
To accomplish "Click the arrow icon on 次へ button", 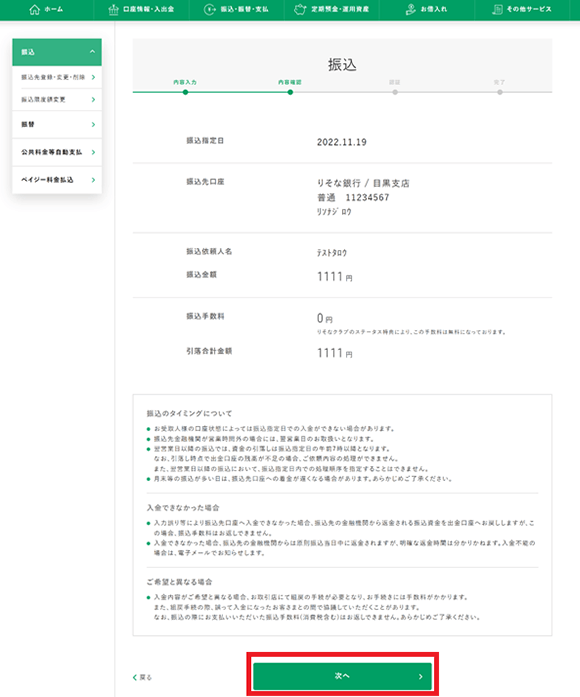I will (x=420, y=676).
